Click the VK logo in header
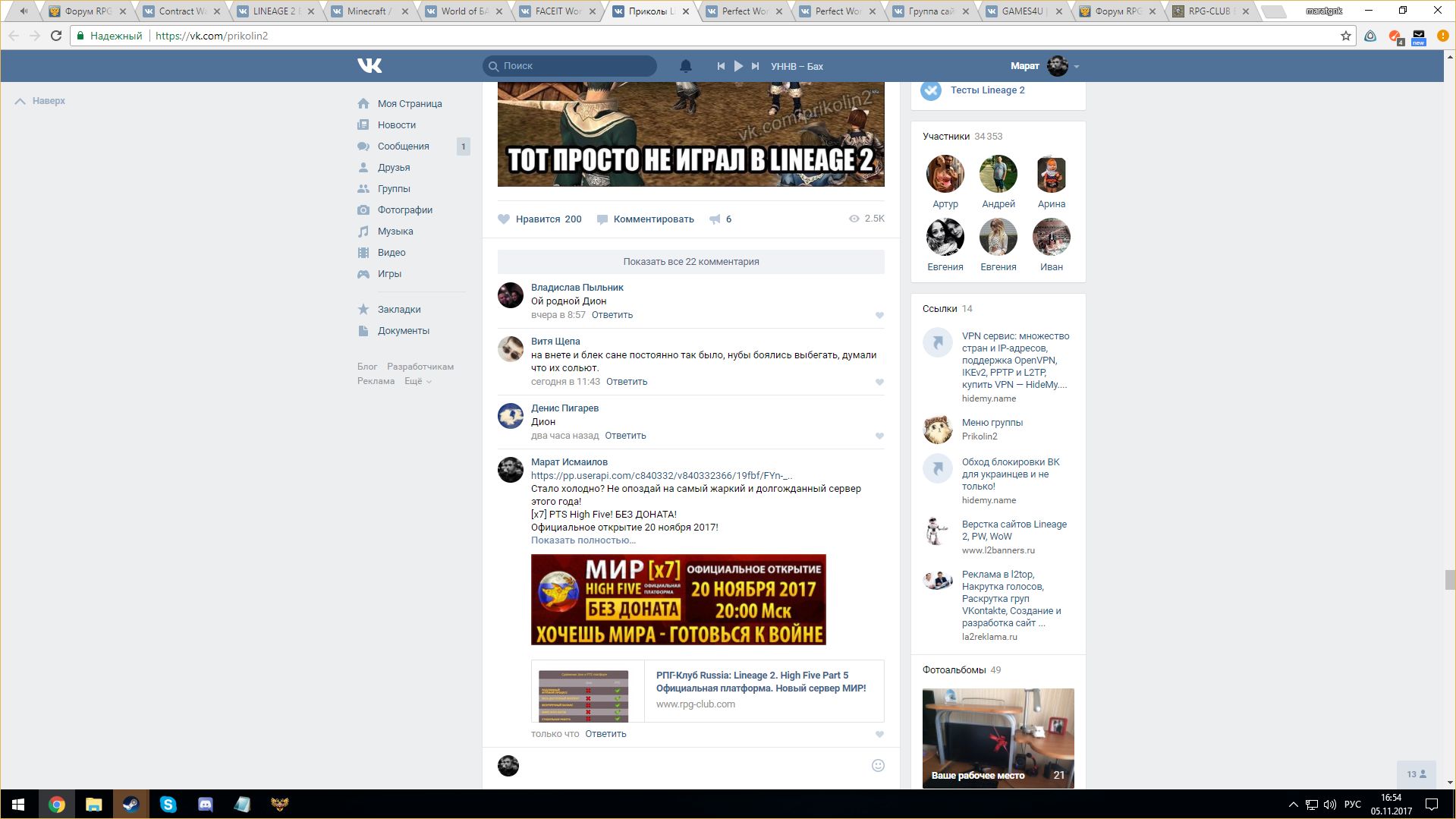Screen dimensions: 1456x819 tap(370, 66)
